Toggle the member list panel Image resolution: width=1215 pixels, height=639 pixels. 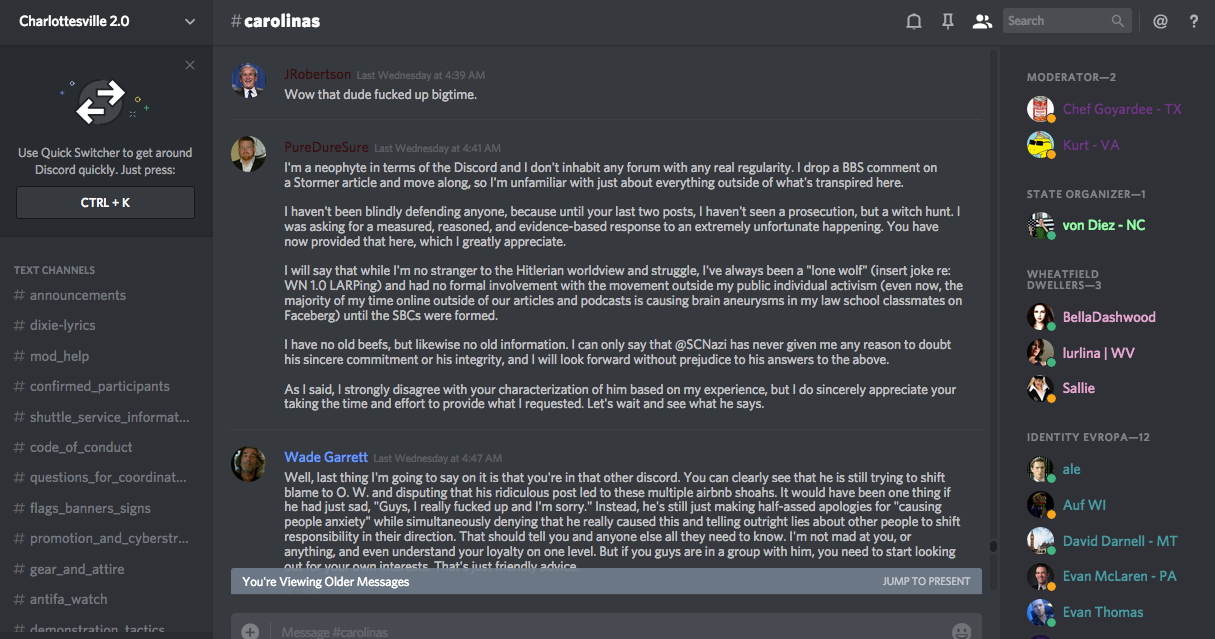click(982, 21)
